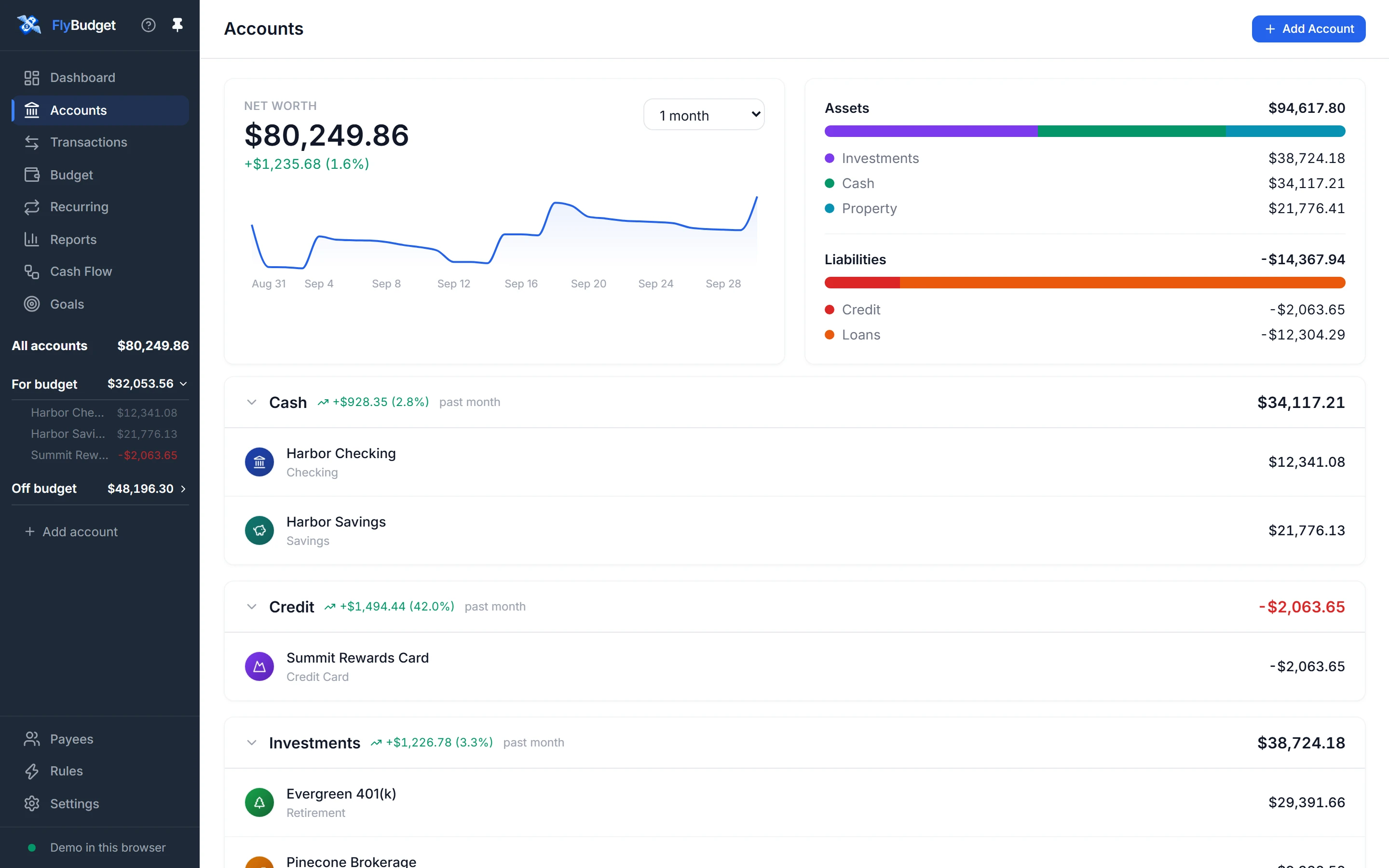Open All accounts in sidebar
The width and height of the screenshot is (1389, 868).
(100, 346)
